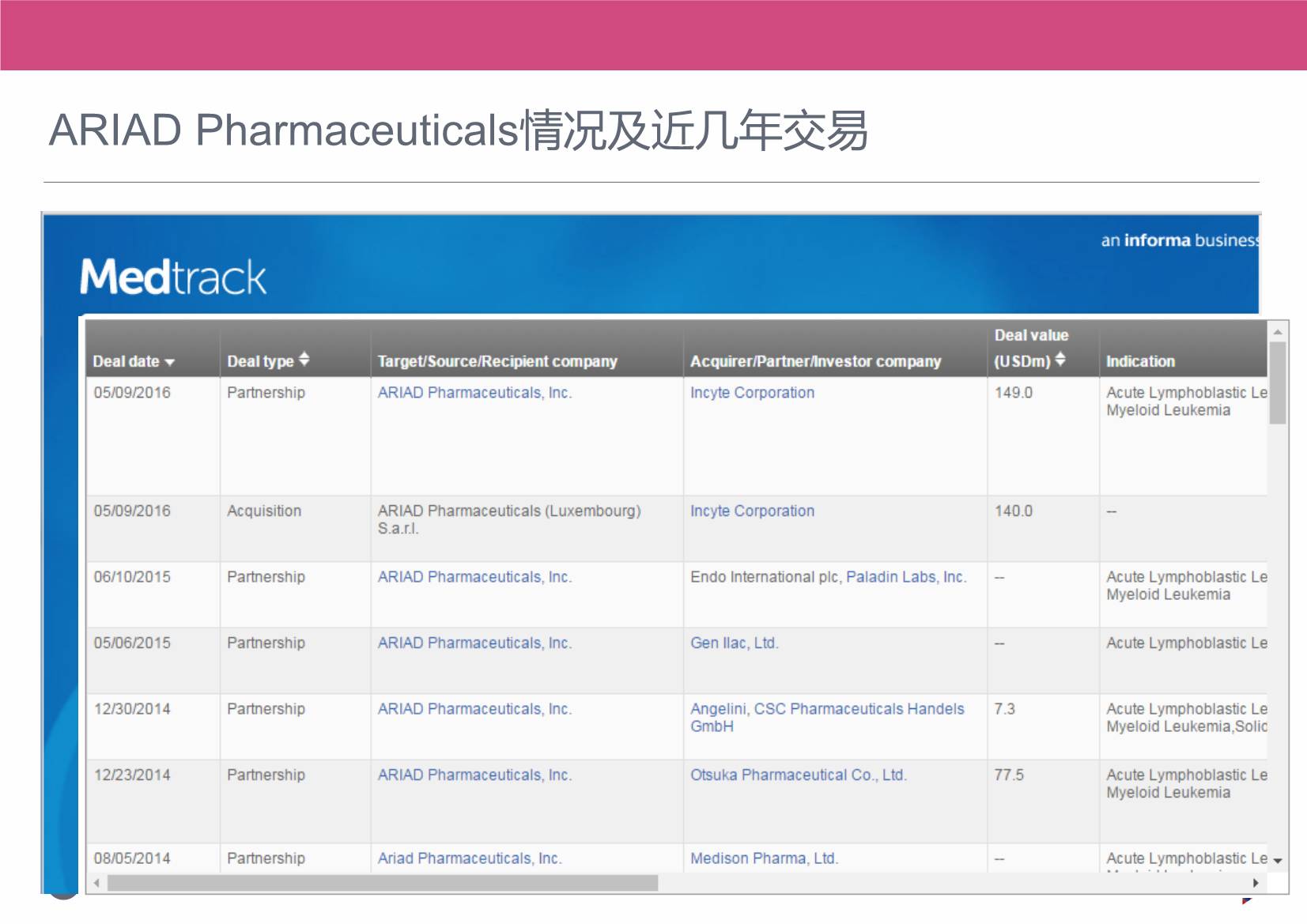Sort by Deal date column header
Screen dimensions: 1307x924
point(133,361)
